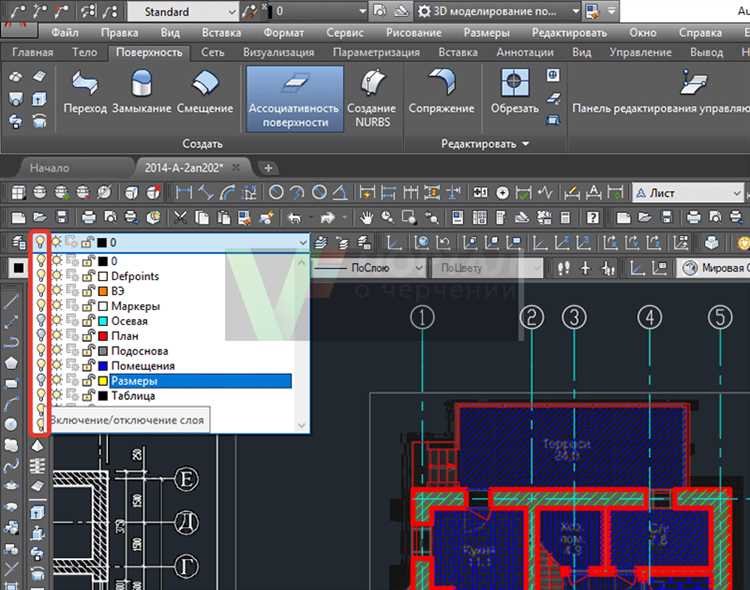Image resolution: width=750 pixels, height=590 pixels.
Task: Click the Переход surface blend icon
Action: coord(85,84)
